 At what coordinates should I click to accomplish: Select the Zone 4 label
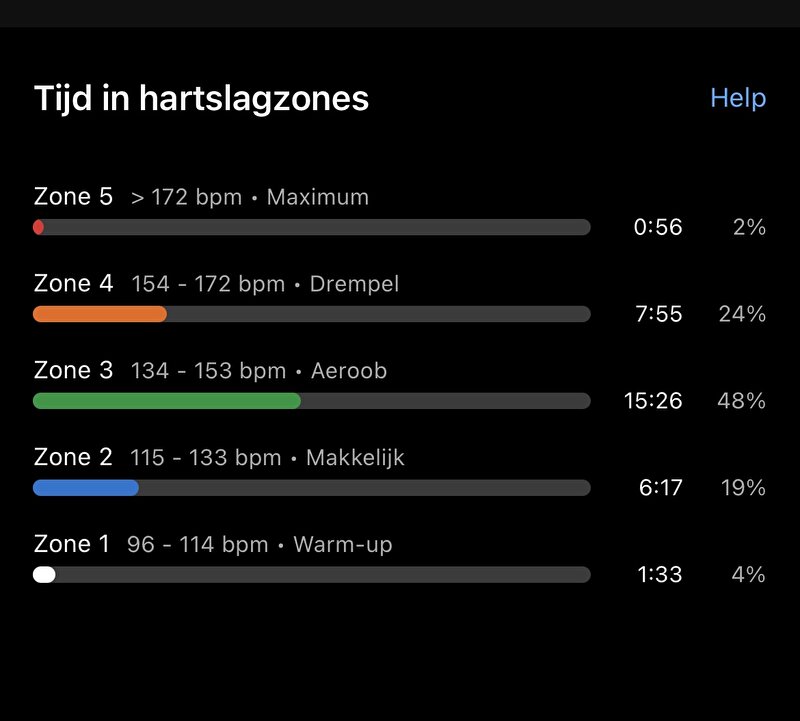(73, 283)
